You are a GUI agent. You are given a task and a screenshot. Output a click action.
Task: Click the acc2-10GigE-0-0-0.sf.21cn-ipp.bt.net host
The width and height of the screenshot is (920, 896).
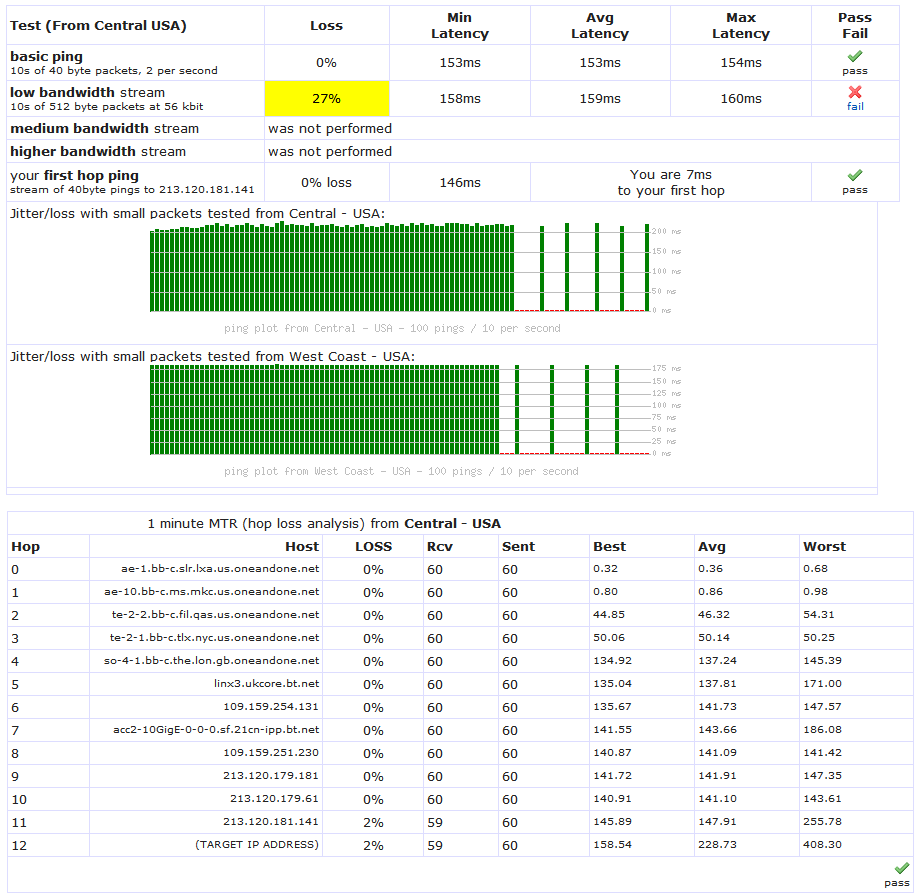pos(216,729)
